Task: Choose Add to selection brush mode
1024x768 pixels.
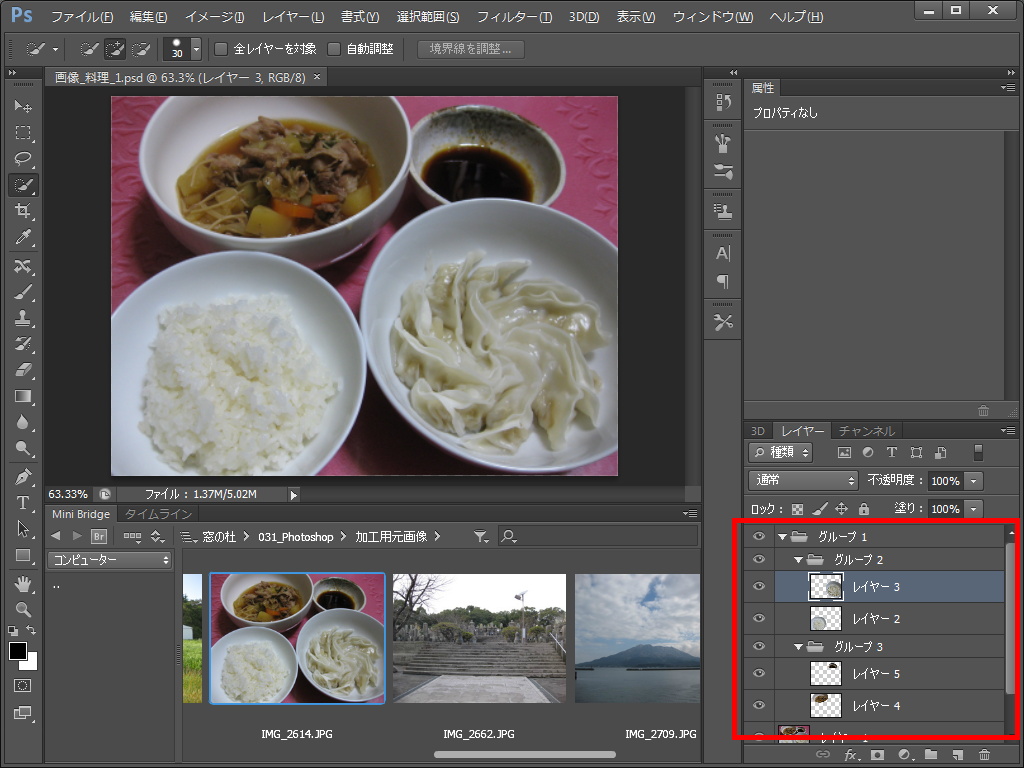Action: pyautogui.click(x=115, y=49)
